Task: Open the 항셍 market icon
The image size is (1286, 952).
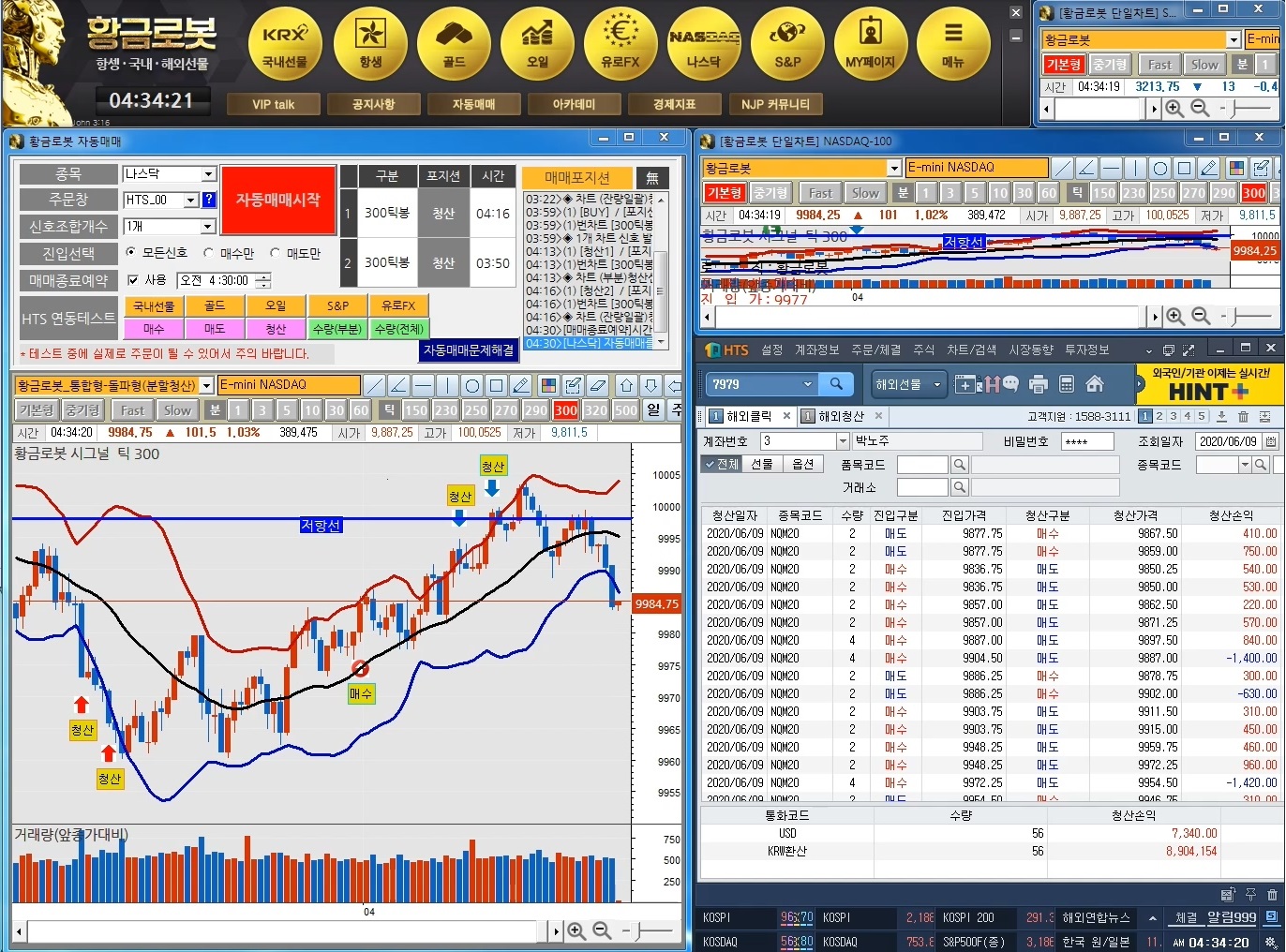Action: click(x=370, y=43)
